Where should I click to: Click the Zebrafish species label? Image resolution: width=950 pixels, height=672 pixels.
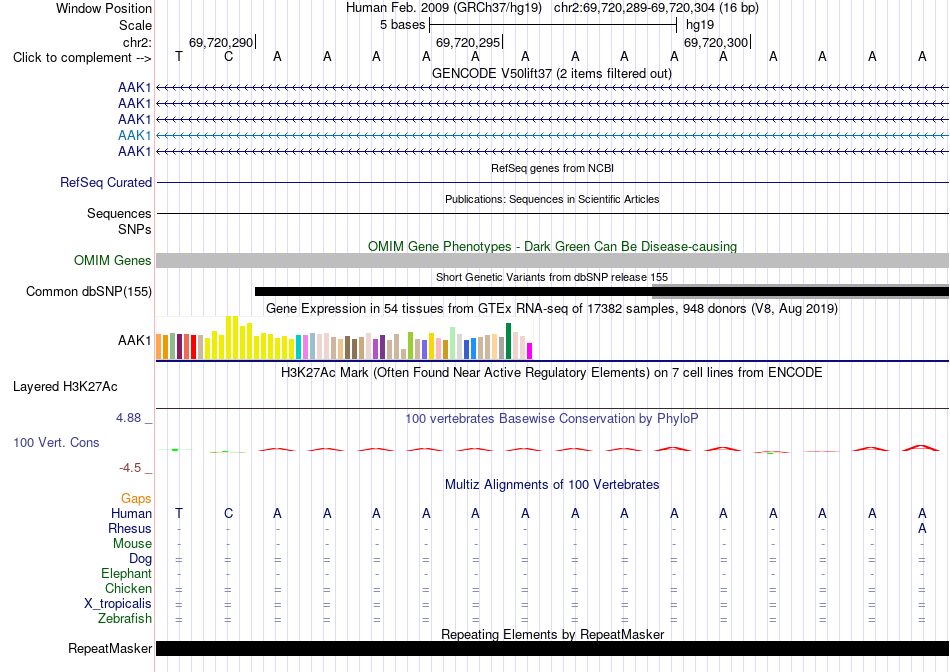(x=125, y=619)
